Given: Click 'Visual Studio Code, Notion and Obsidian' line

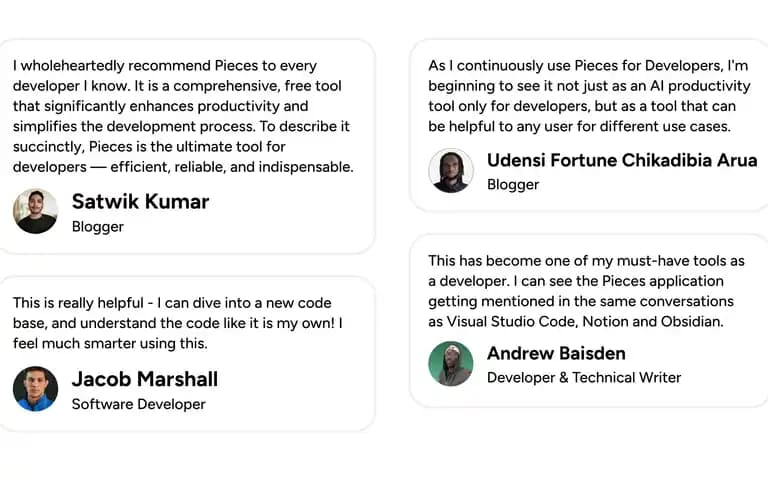Looking at the screenshot, I should click(576, 322).
